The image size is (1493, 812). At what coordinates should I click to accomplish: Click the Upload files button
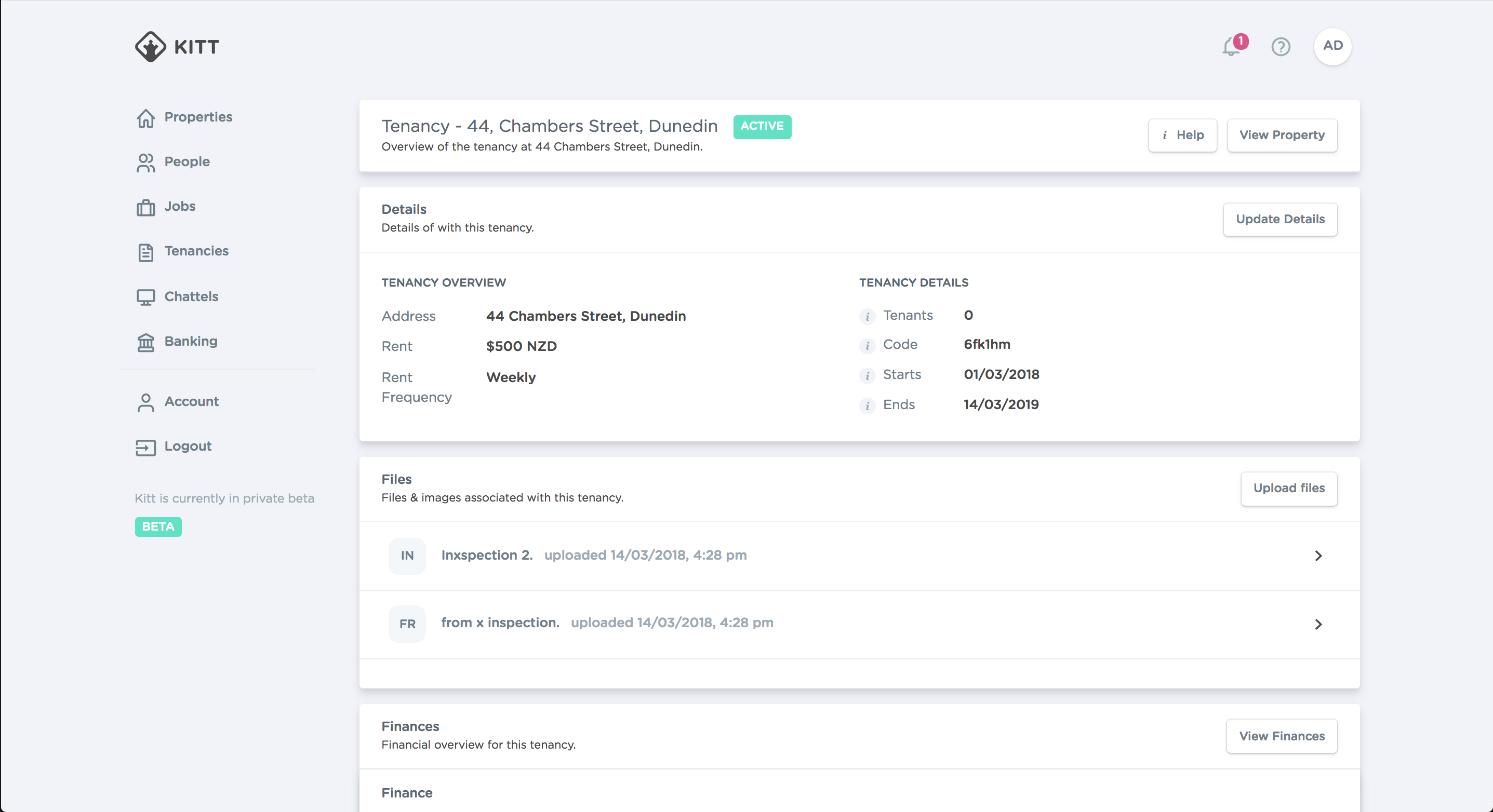click(1289, 488)
